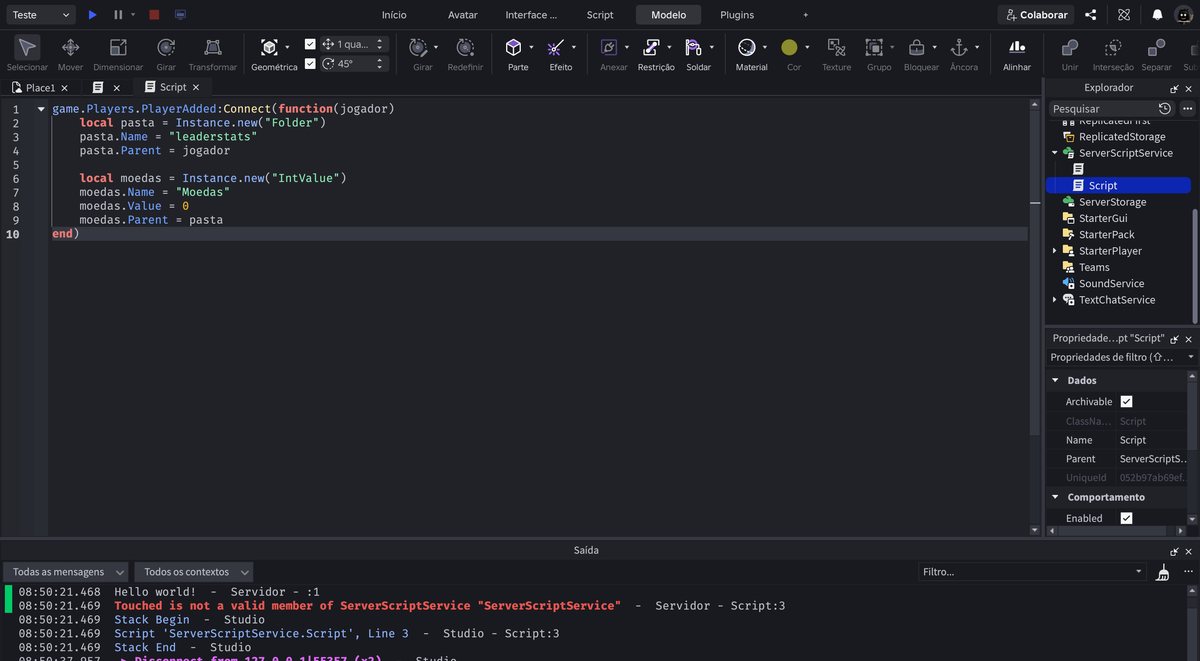Open the Teste mode dropdown
Screen dimensions: 1200x661
pyautogui.click(x=39, y=15)
